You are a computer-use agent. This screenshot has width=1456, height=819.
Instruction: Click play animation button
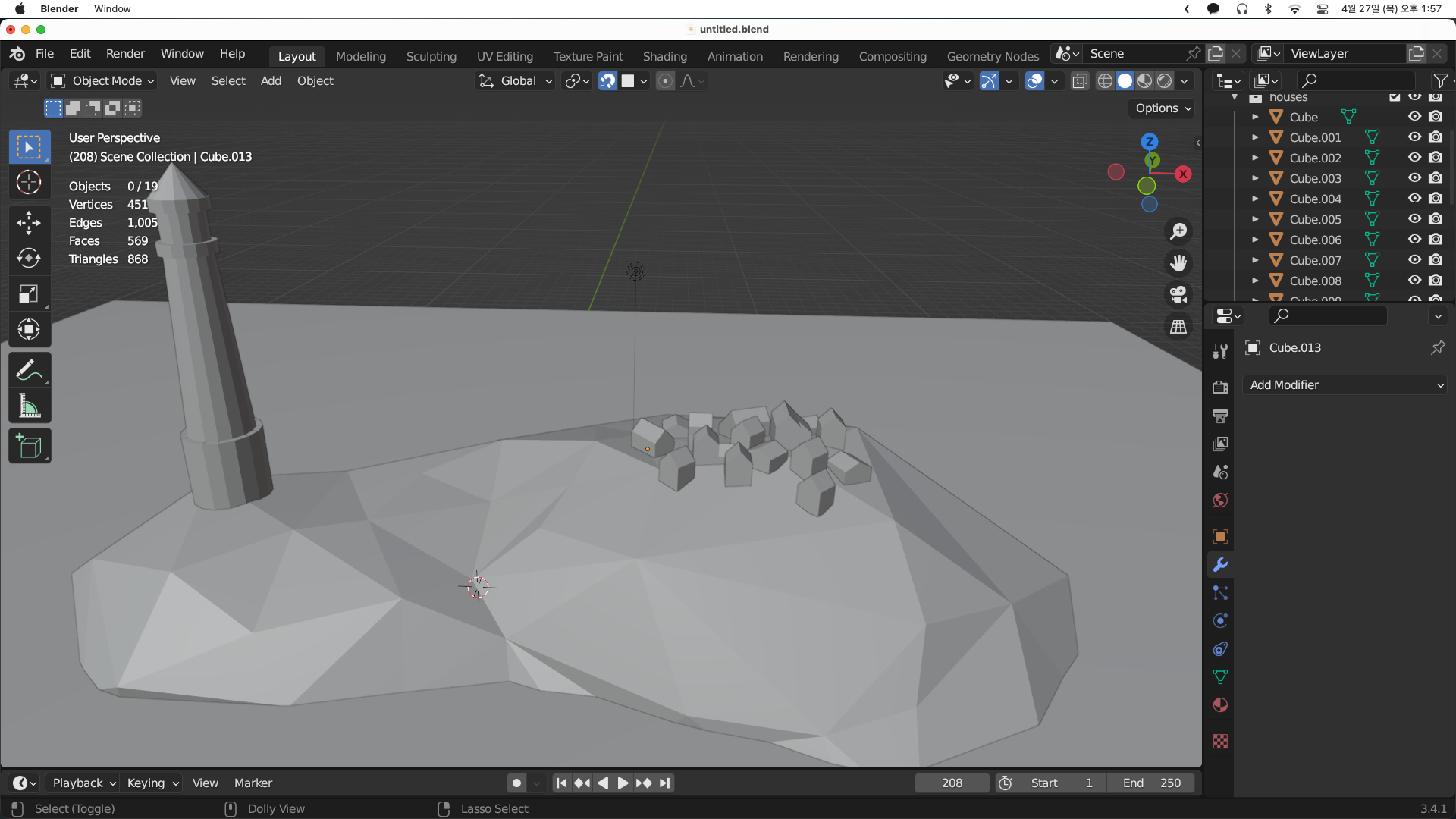point(623,783)
